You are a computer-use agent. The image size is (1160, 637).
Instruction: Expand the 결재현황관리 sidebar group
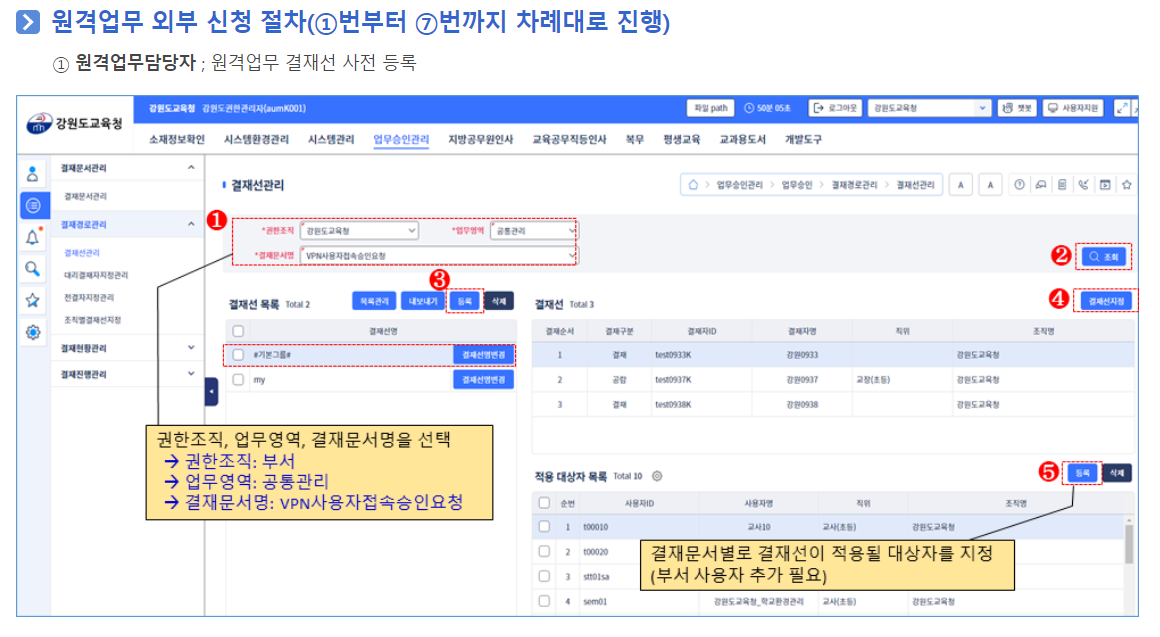coord(191,348)
